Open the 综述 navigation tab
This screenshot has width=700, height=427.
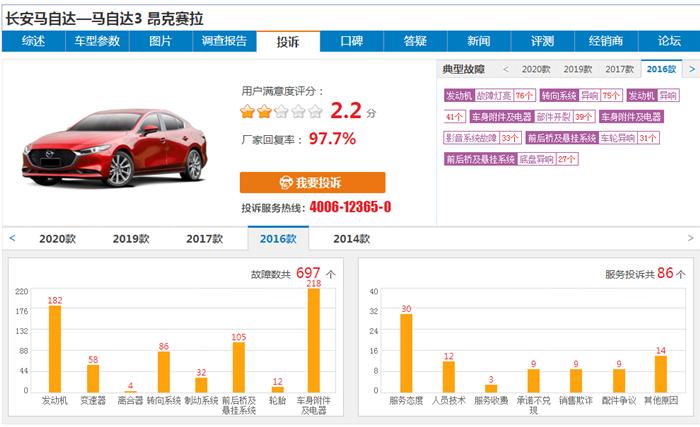pyautogui.click(x=33, y=41)
